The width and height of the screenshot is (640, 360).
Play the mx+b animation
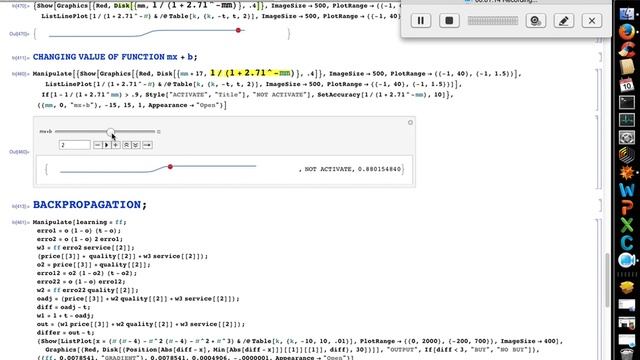(107, 145)
